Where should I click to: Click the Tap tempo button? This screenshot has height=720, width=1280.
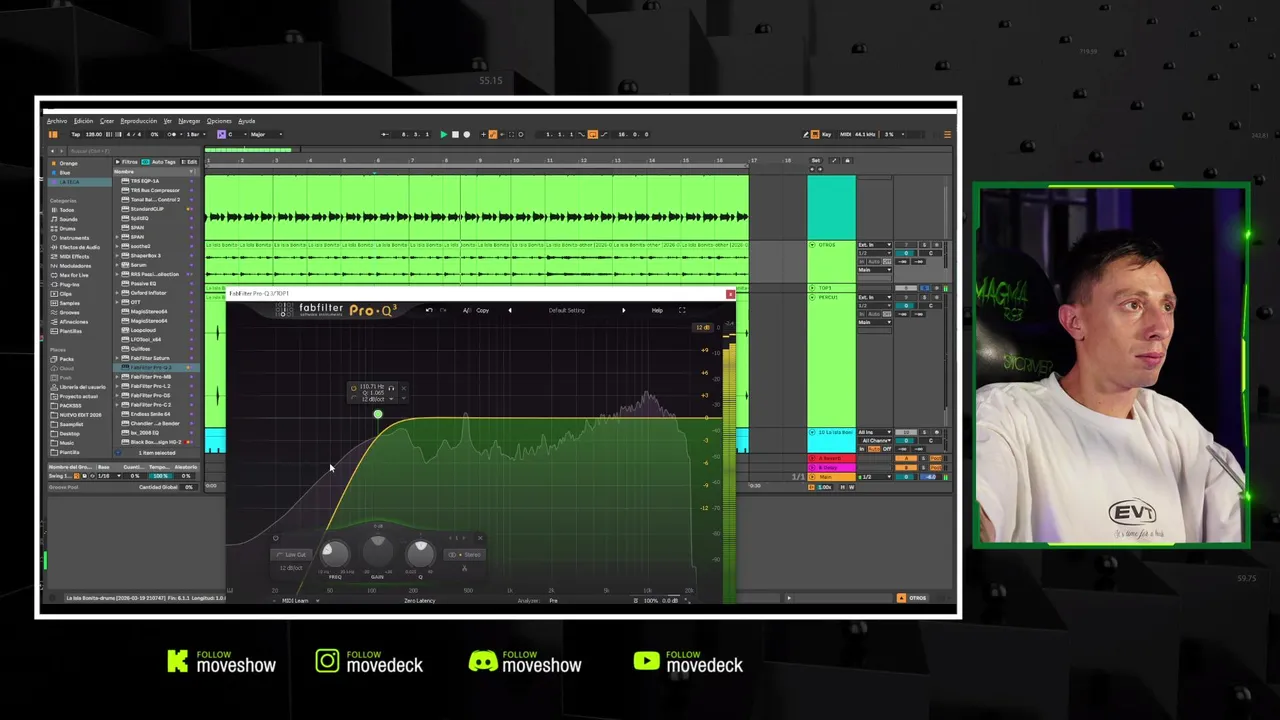coord(75,134)
